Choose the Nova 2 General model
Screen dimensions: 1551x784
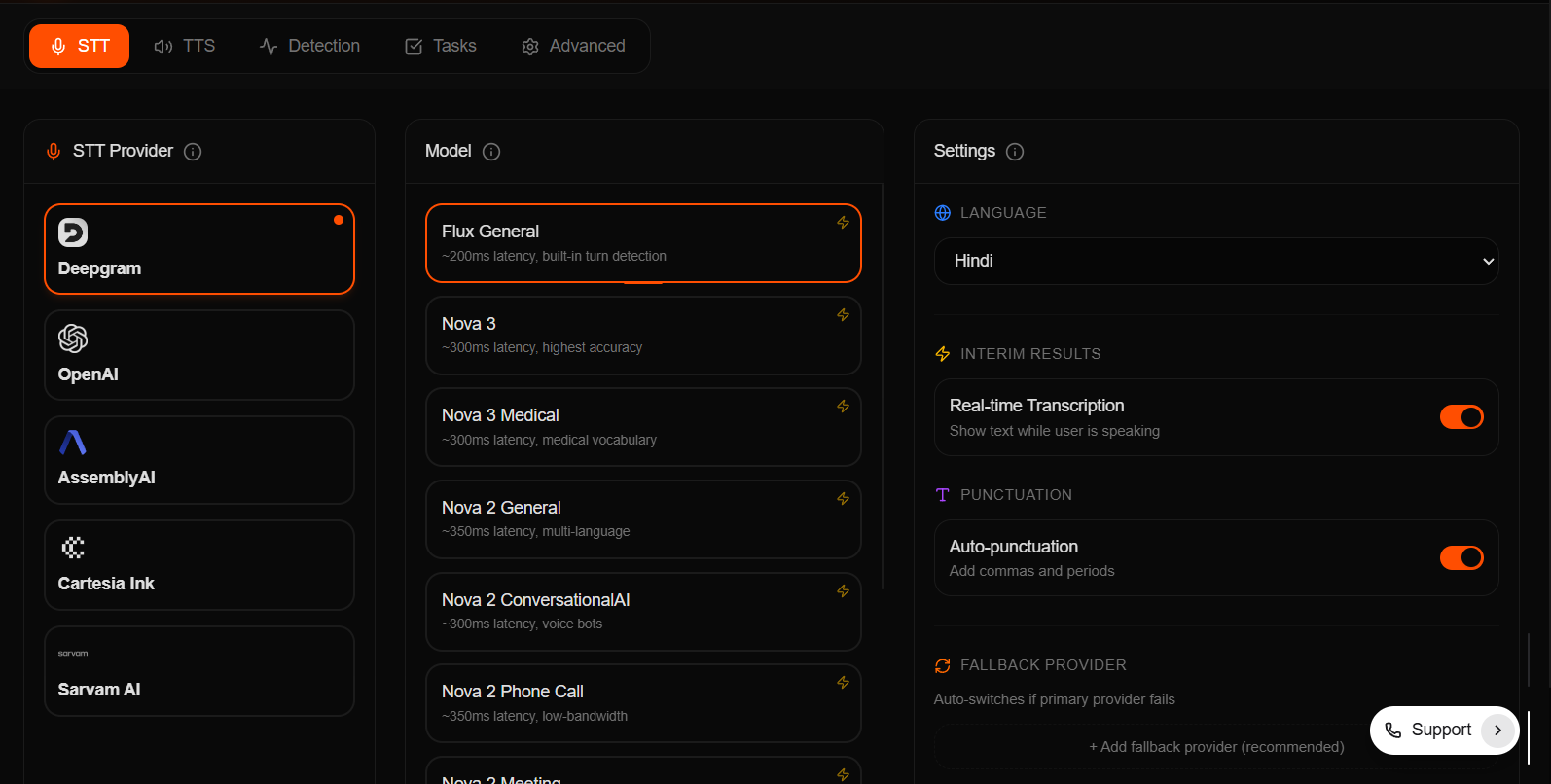[x=643, y=519]
